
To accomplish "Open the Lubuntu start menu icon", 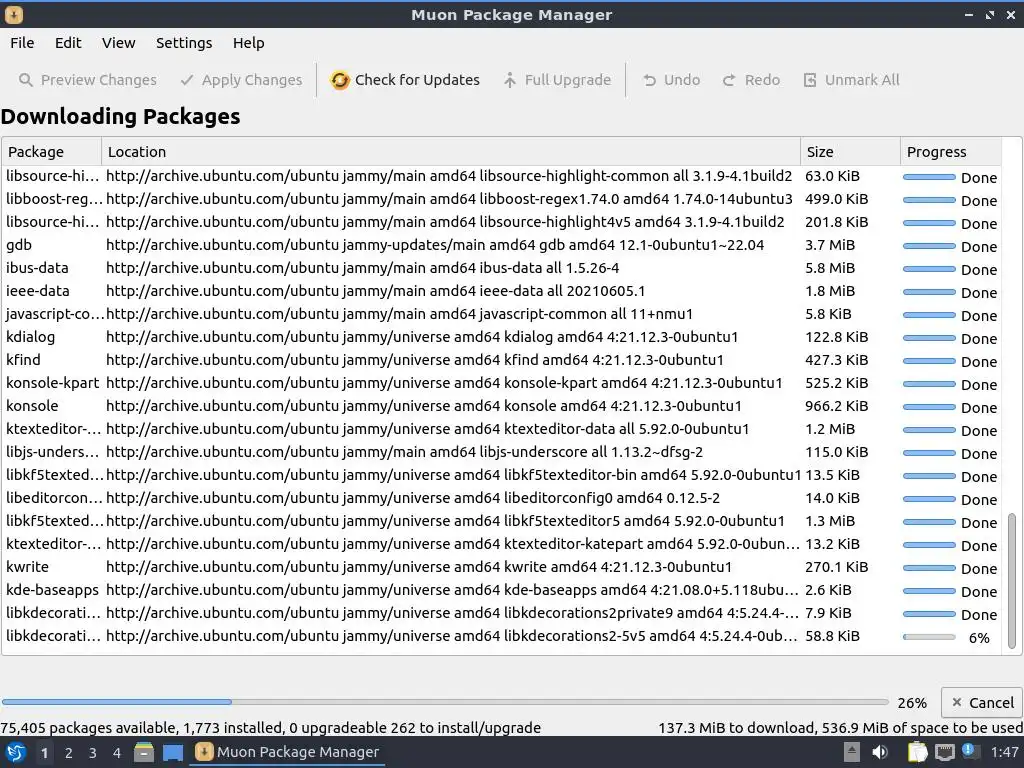I will pos(16,752).
